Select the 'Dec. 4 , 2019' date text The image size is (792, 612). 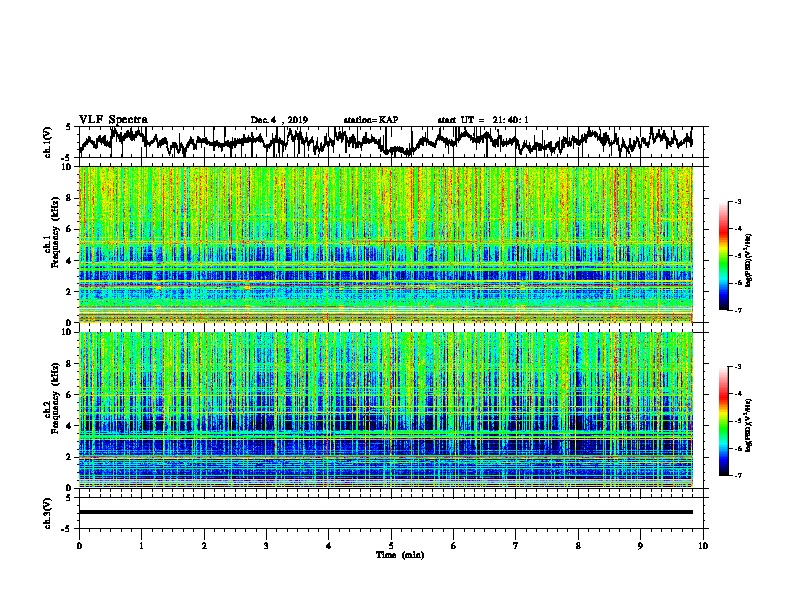click(x=279, y=120)
